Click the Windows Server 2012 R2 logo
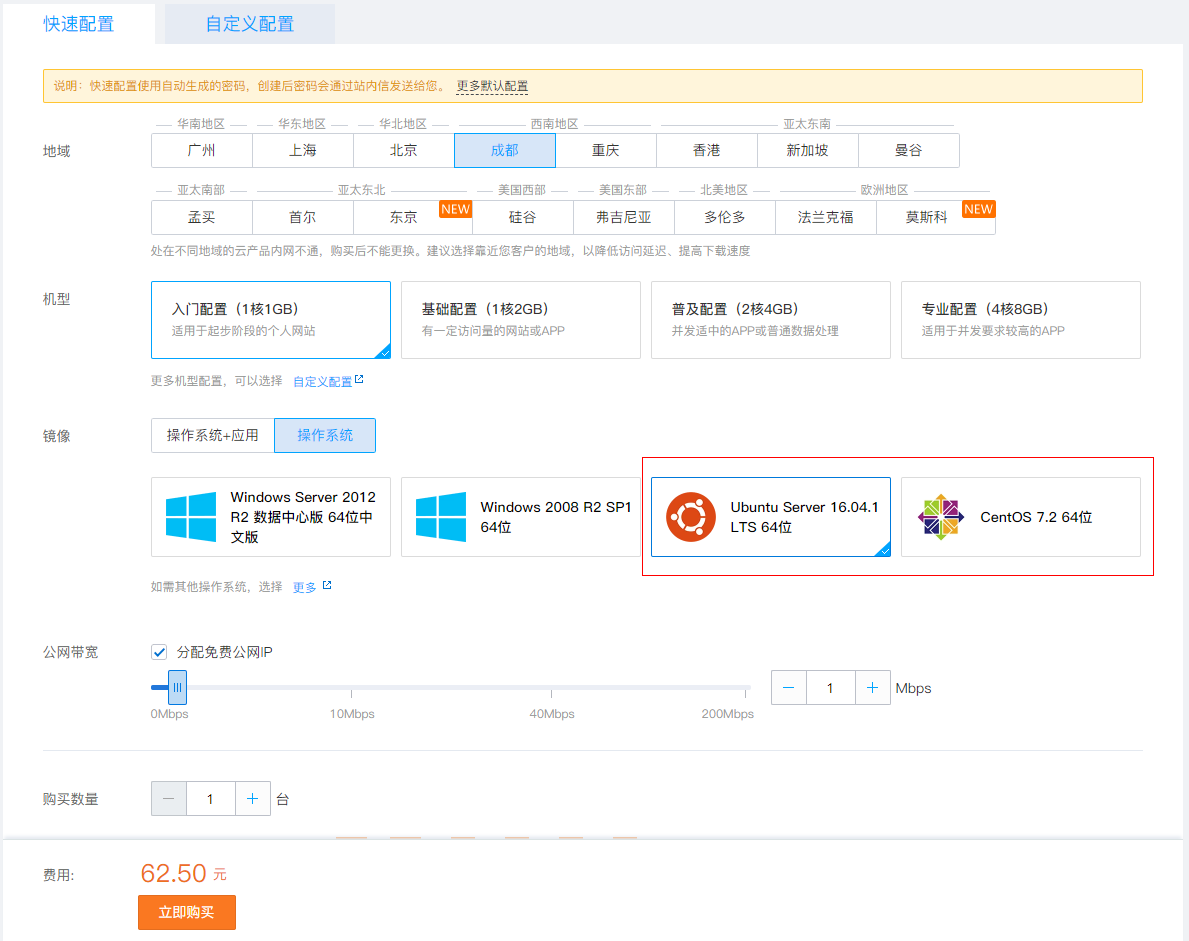Screen dimensions: 1189x941 click(191, 517)
